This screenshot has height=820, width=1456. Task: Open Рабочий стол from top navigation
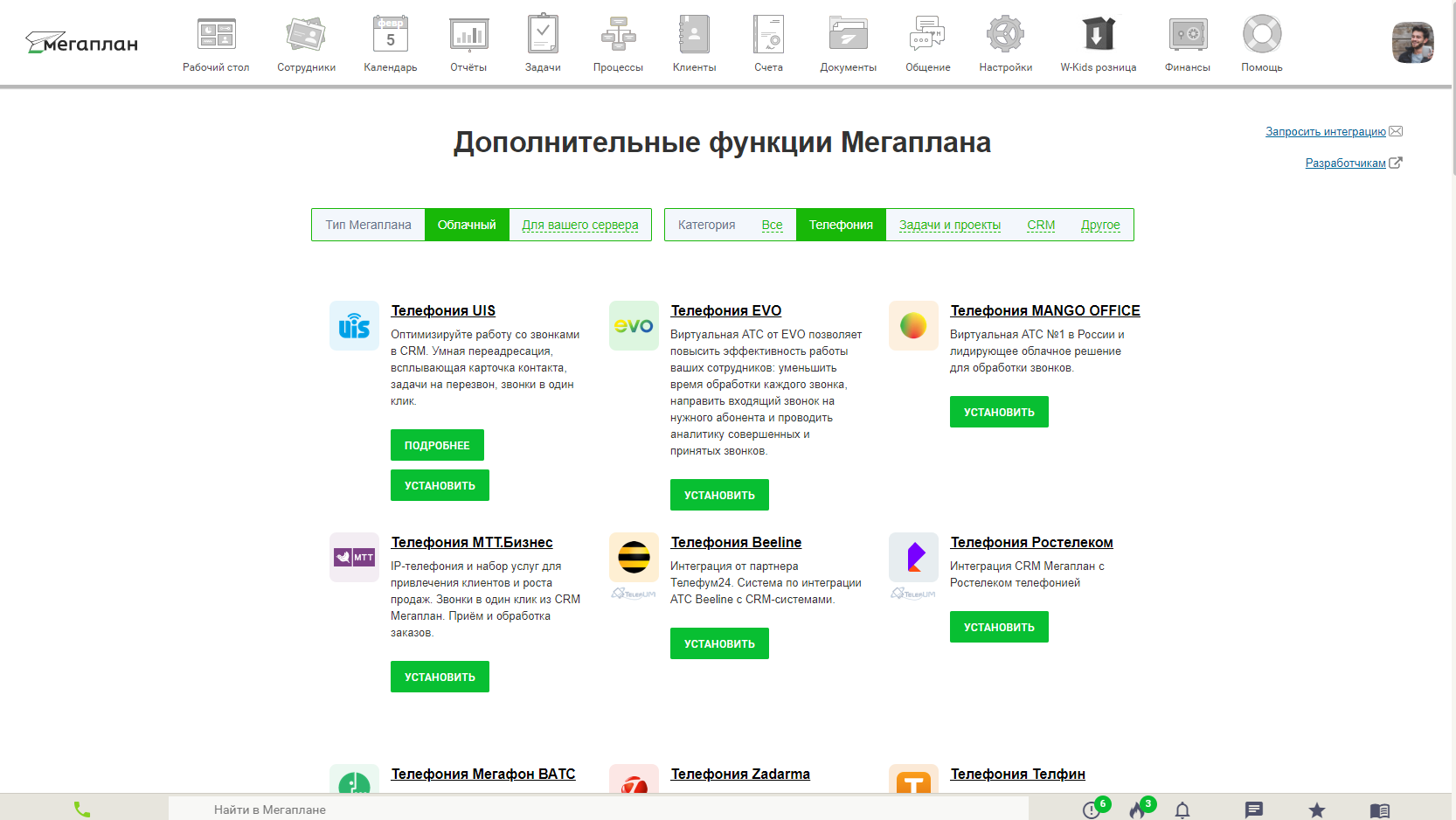tap(216, 44)
